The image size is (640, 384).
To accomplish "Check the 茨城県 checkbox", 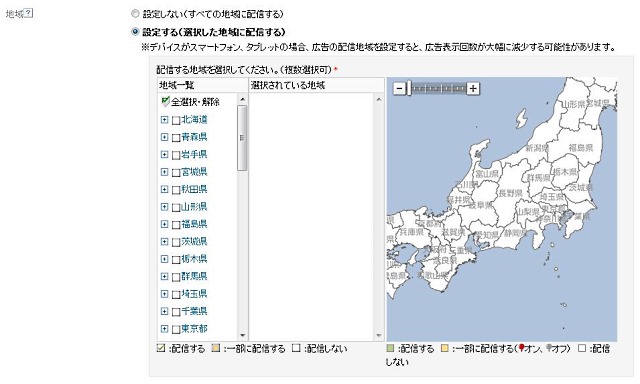I will point(176,242).
